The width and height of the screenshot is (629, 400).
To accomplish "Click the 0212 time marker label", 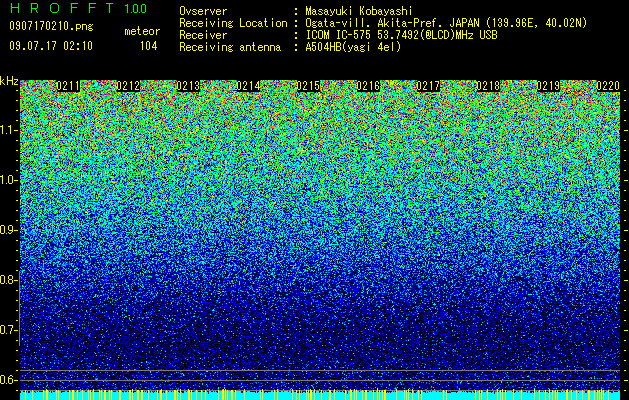I will [x=128, y=86].
